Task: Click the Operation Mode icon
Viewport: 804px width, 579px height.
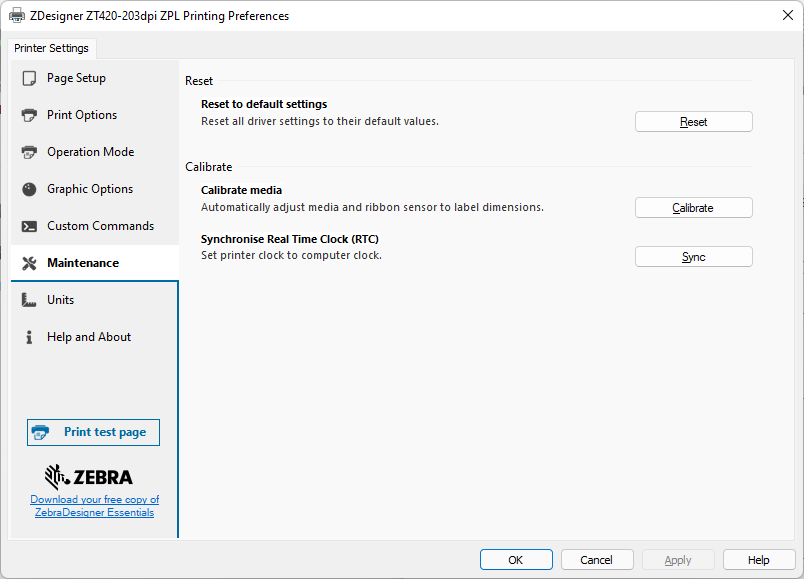Action: pos(29,152)
